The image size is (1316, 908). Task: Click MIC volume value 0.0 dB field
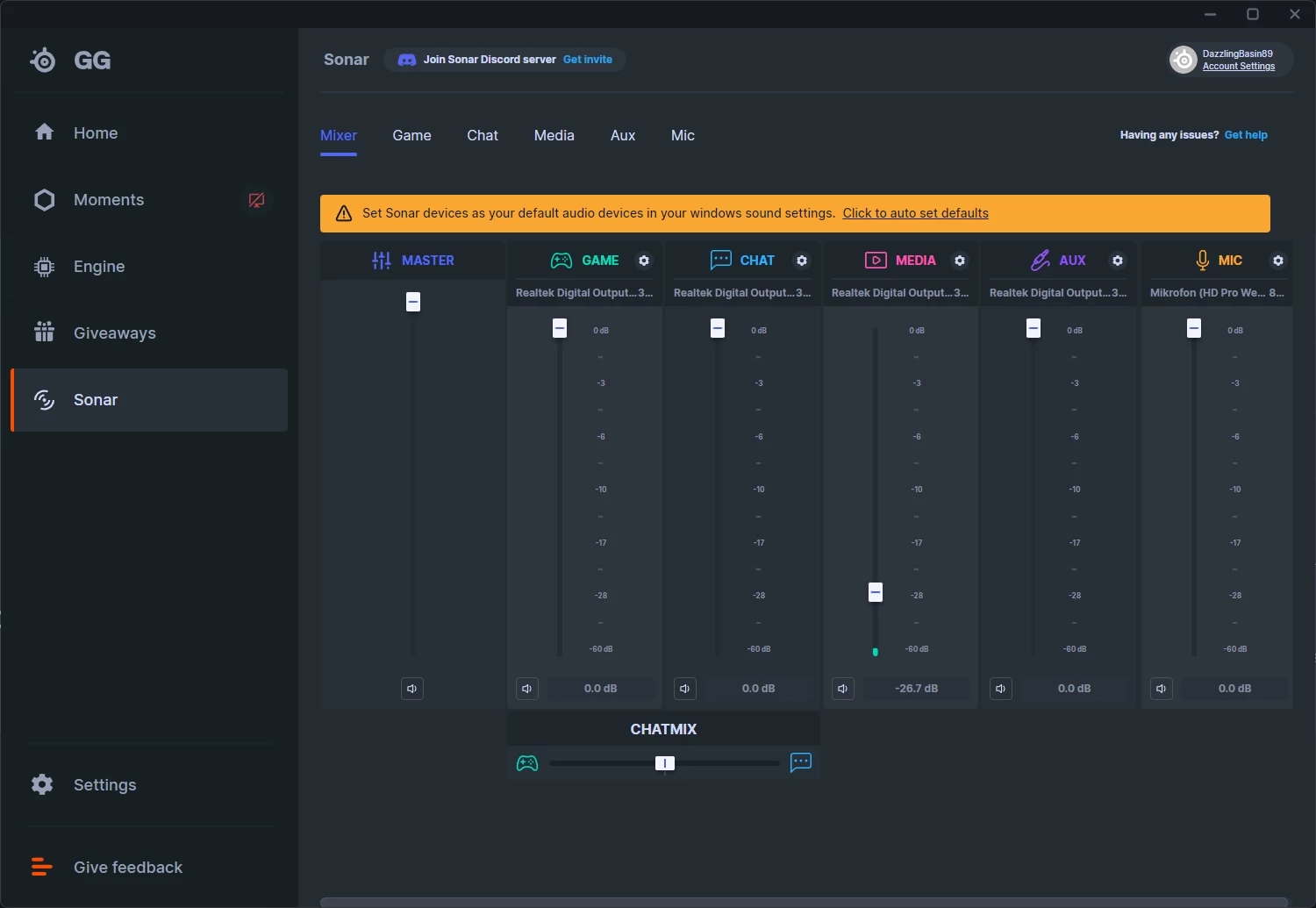[1235, 689]
